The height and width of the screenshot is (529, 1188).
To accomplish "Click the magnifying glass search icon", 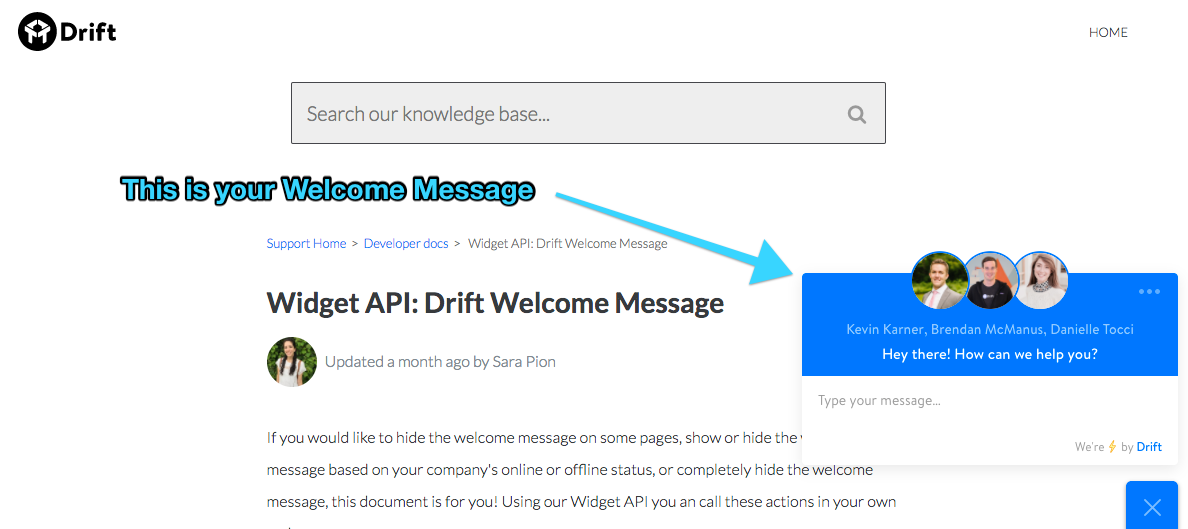I will coord(856,114).
